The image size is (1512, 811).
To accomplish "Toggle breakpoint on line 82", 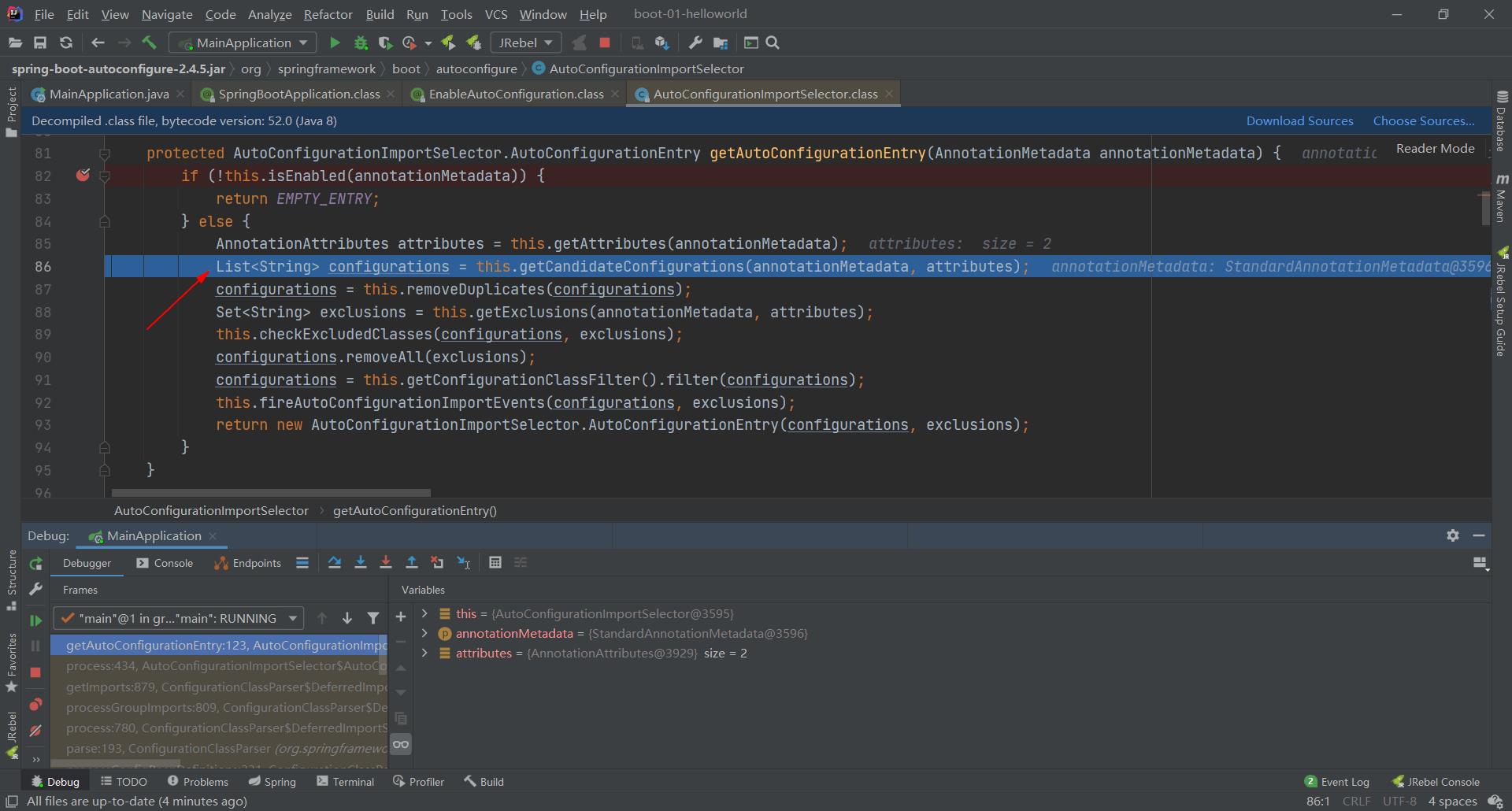I will pyautogui.click(x=83, y=175).
